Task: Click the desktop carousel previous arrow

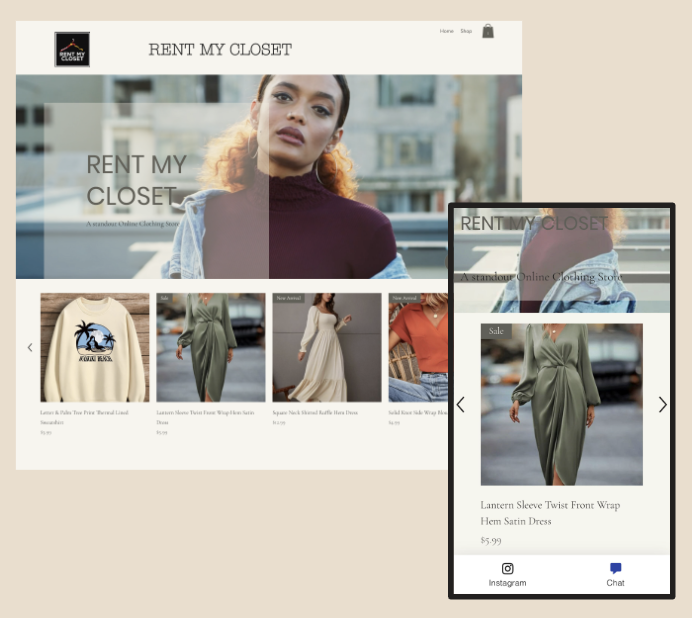Action: [29, 347]
